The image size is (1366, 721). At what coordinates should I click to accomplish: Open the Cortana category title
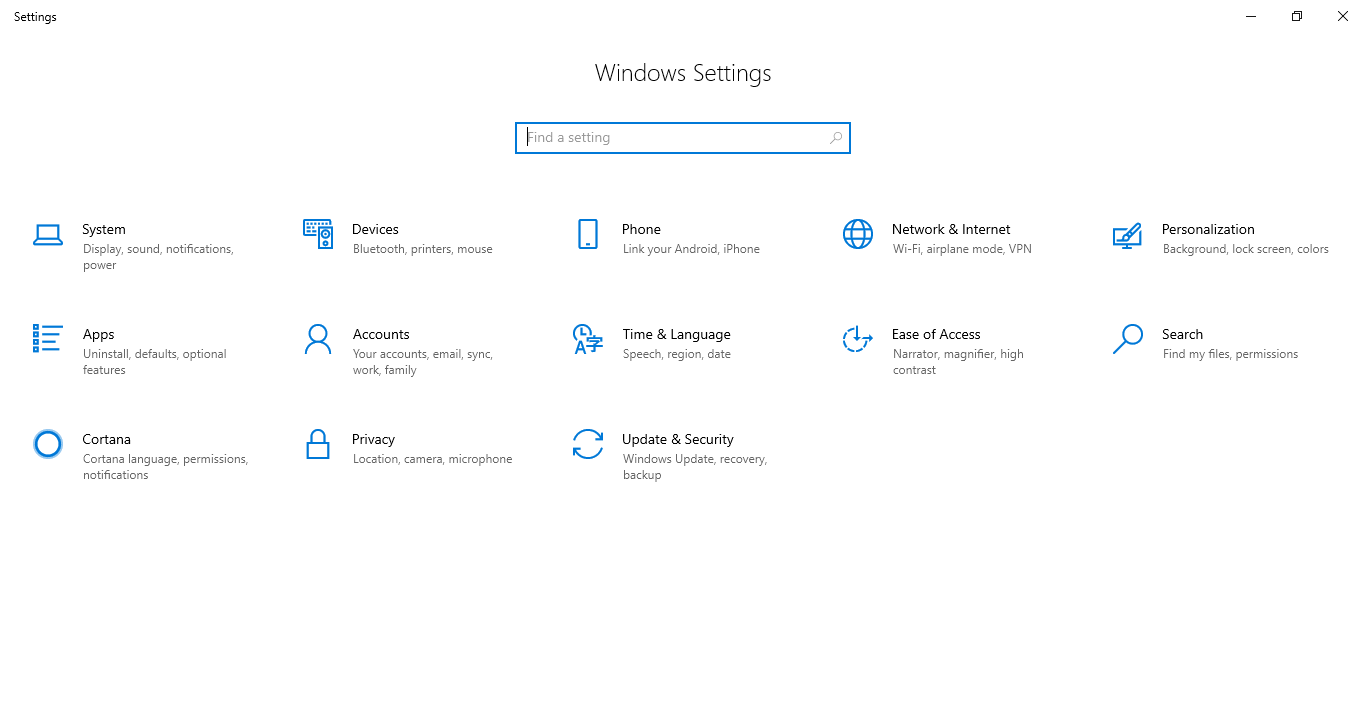tap(107, 439)
